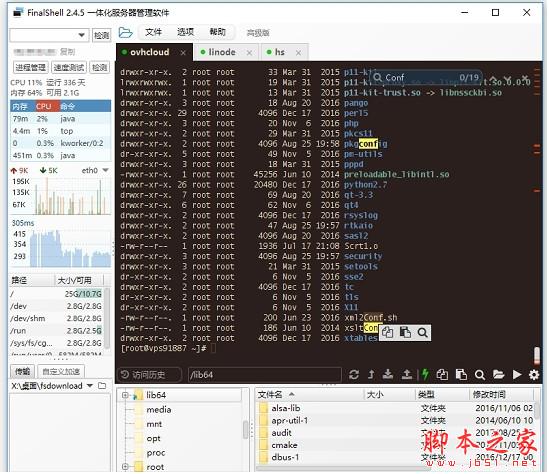Expand the lib64 tree node
Screen dimensions: 549x474
point(125,396)
